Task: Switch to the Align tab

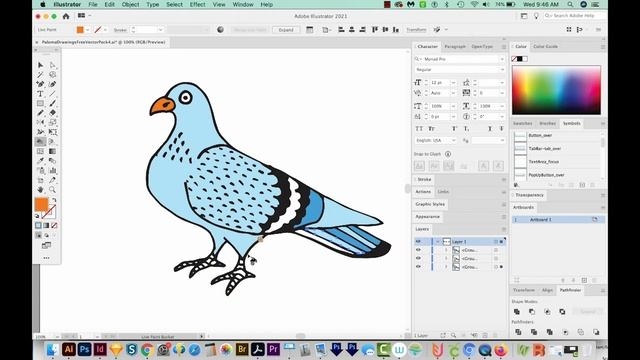Action: click(x=547, y=290)
